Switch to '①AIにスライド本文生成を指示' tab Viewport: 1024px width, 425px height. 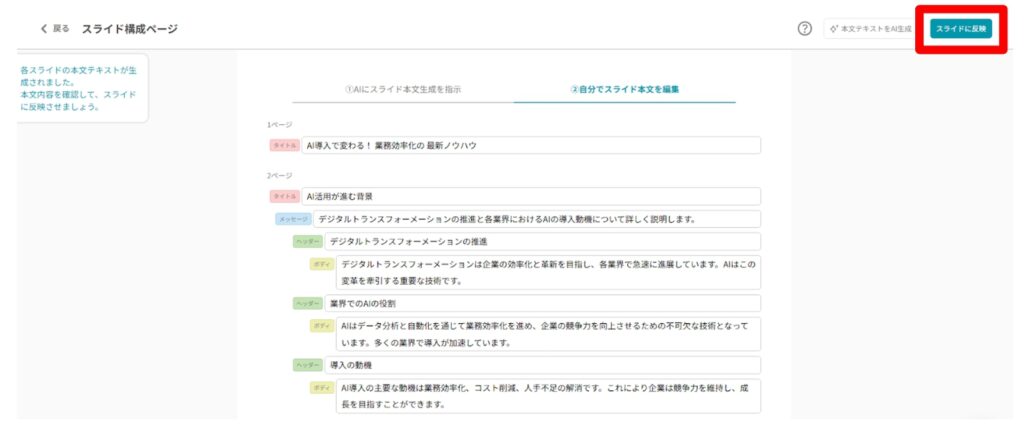[403, 89]
